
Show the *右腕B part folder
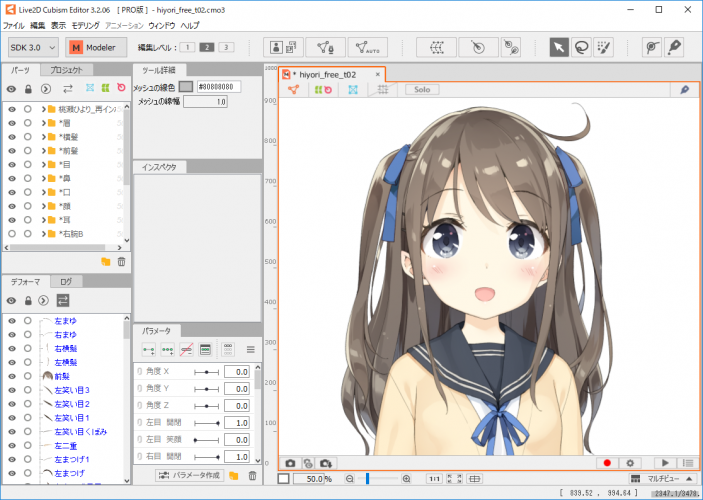12,234
